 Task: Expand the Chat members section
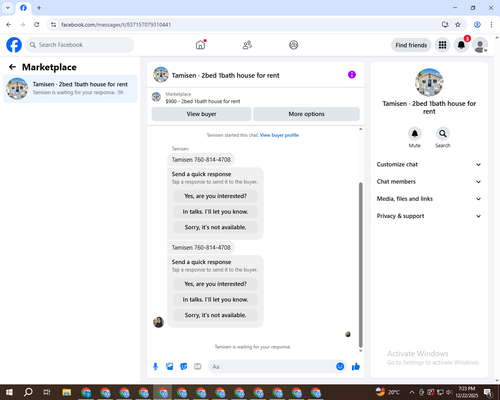pyautogui.click(x=429, y=182)
